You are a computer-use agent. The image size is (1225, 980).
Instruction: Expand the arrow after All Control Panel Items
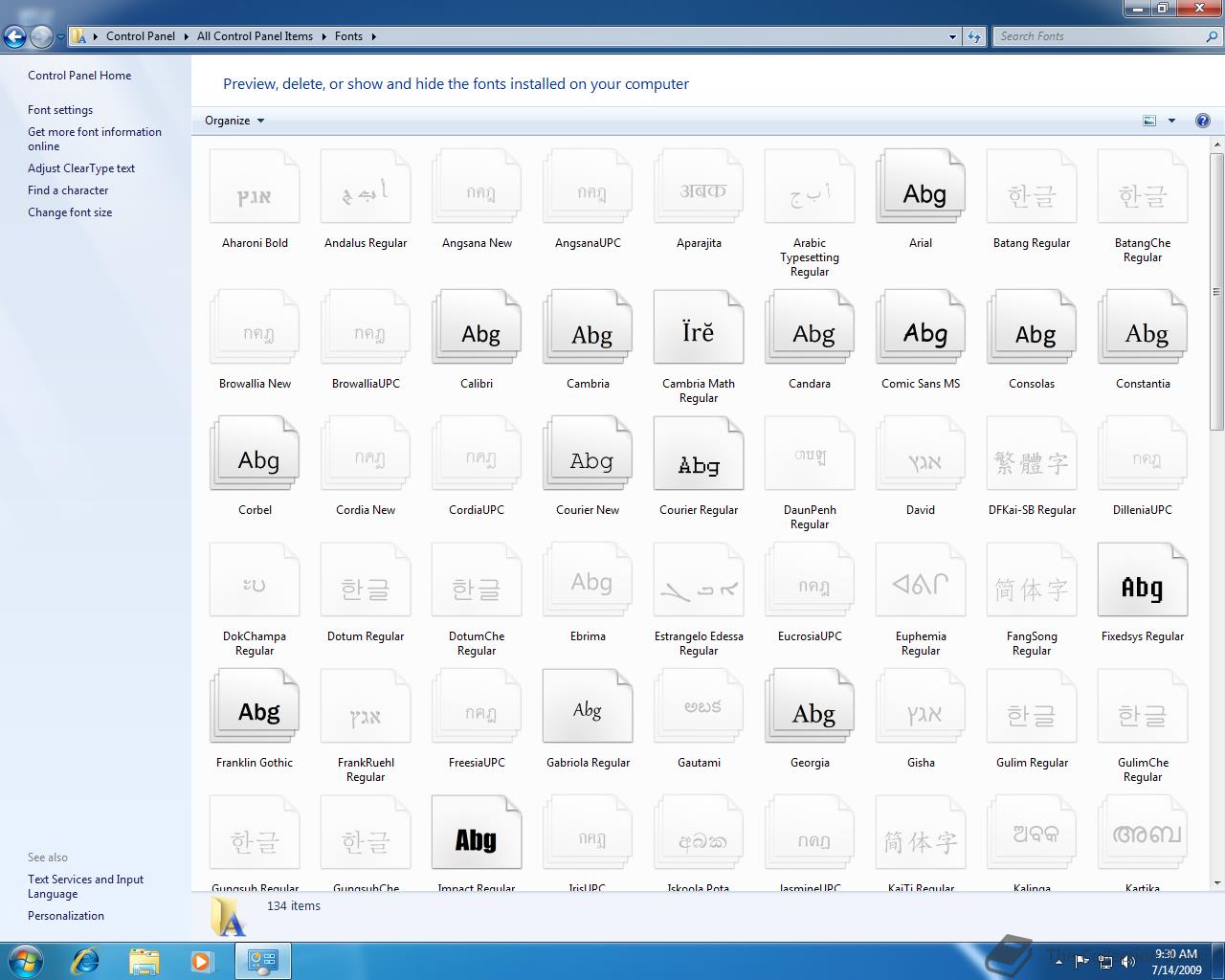tap(323, 36)
